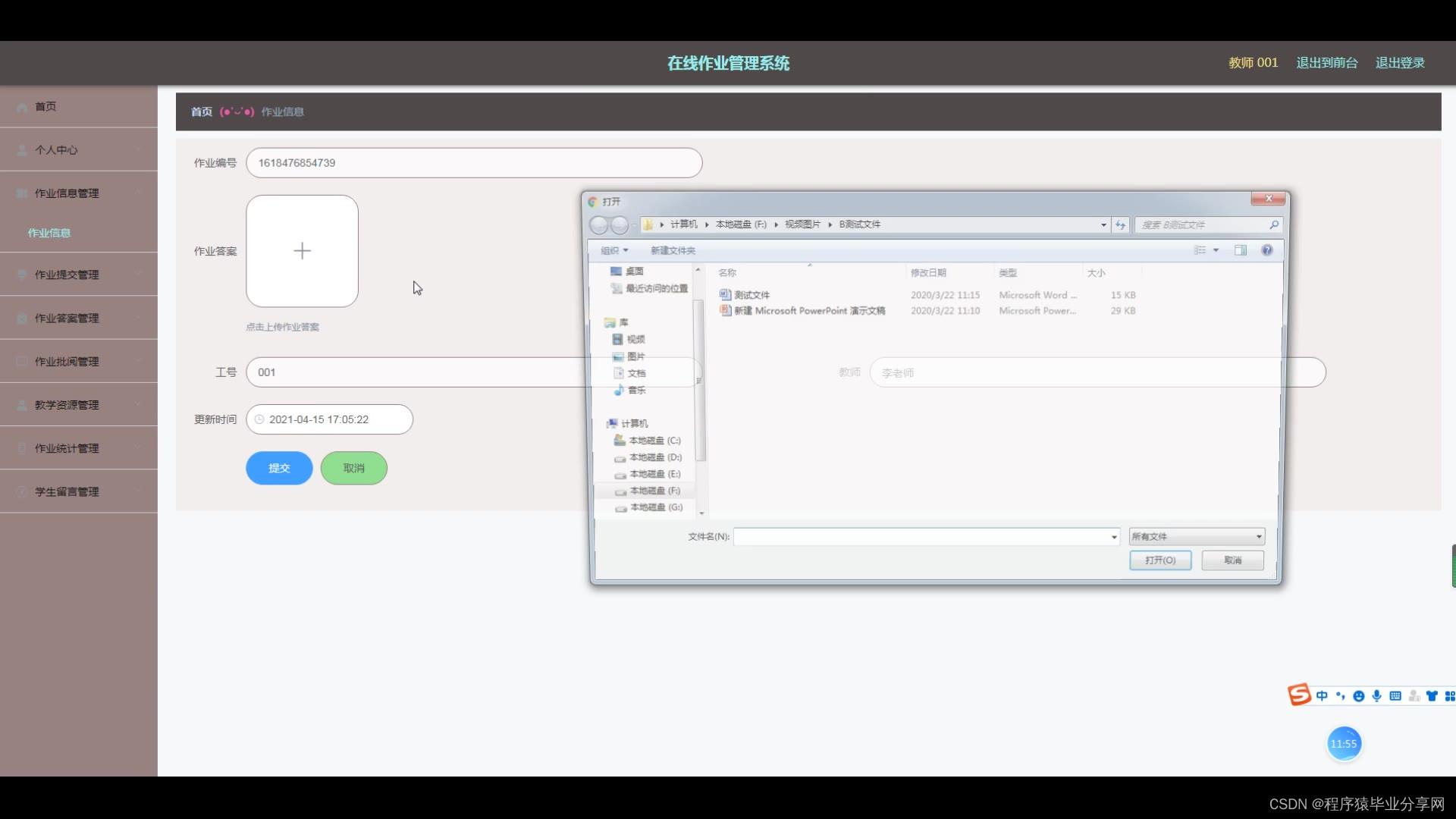Expand the view options dropdown arrow
This screenshot has width=1456, height=819.
[1216, 250]
